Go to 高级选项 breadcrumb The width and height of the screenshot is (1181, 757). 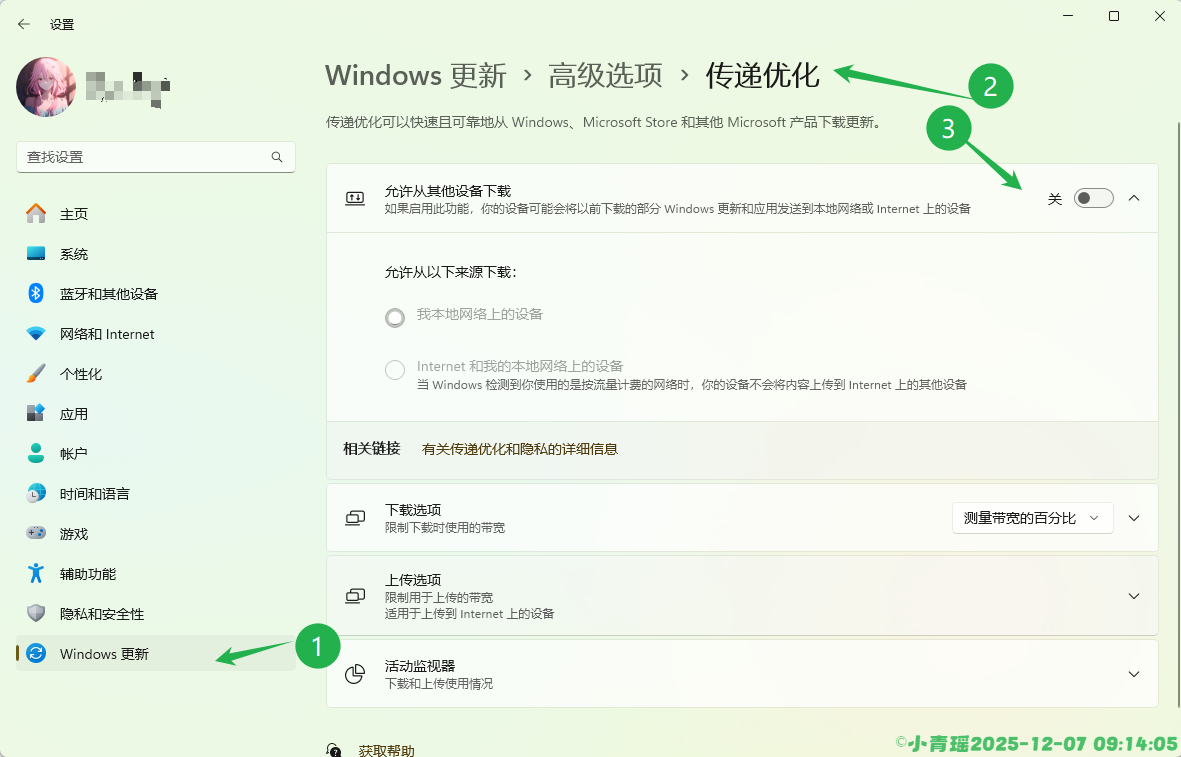coord(605,75)
